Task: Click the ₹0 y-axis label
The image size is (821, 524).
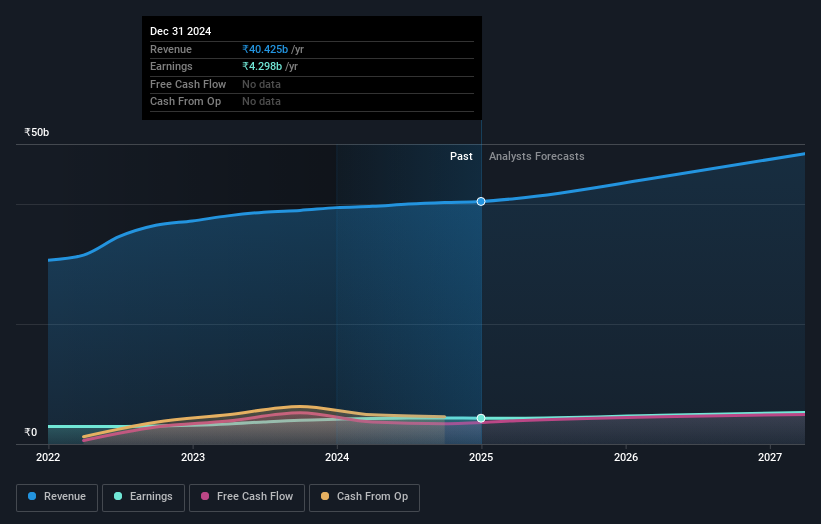Action: [x=31, y=432]
